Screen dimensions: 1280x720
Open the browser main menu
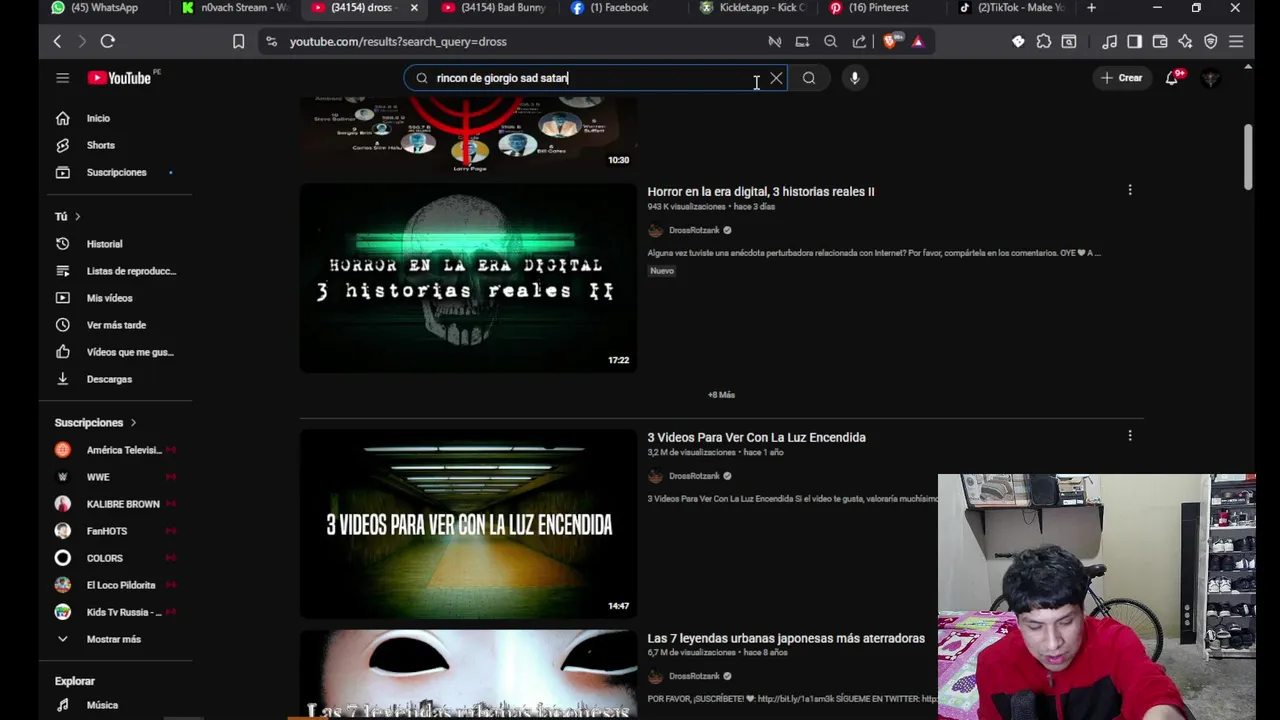coord(1236,41)
